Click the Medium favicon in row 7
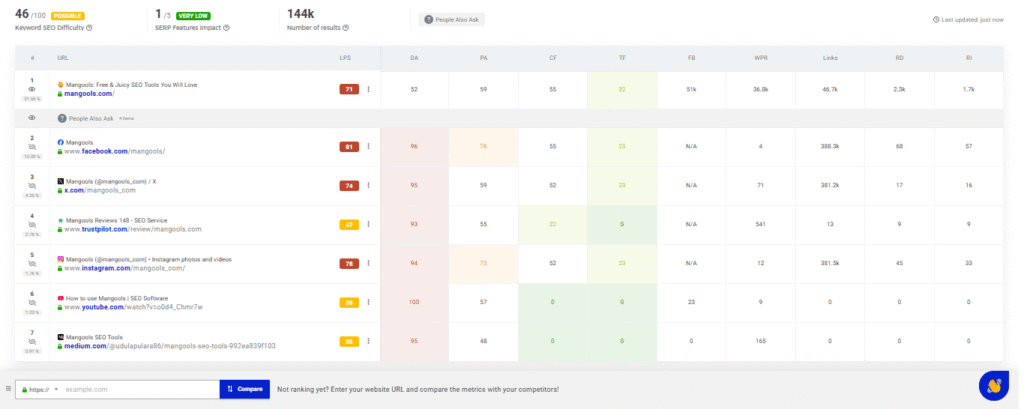This screenshot has width=1024, height=409. (x=60, y=337)
